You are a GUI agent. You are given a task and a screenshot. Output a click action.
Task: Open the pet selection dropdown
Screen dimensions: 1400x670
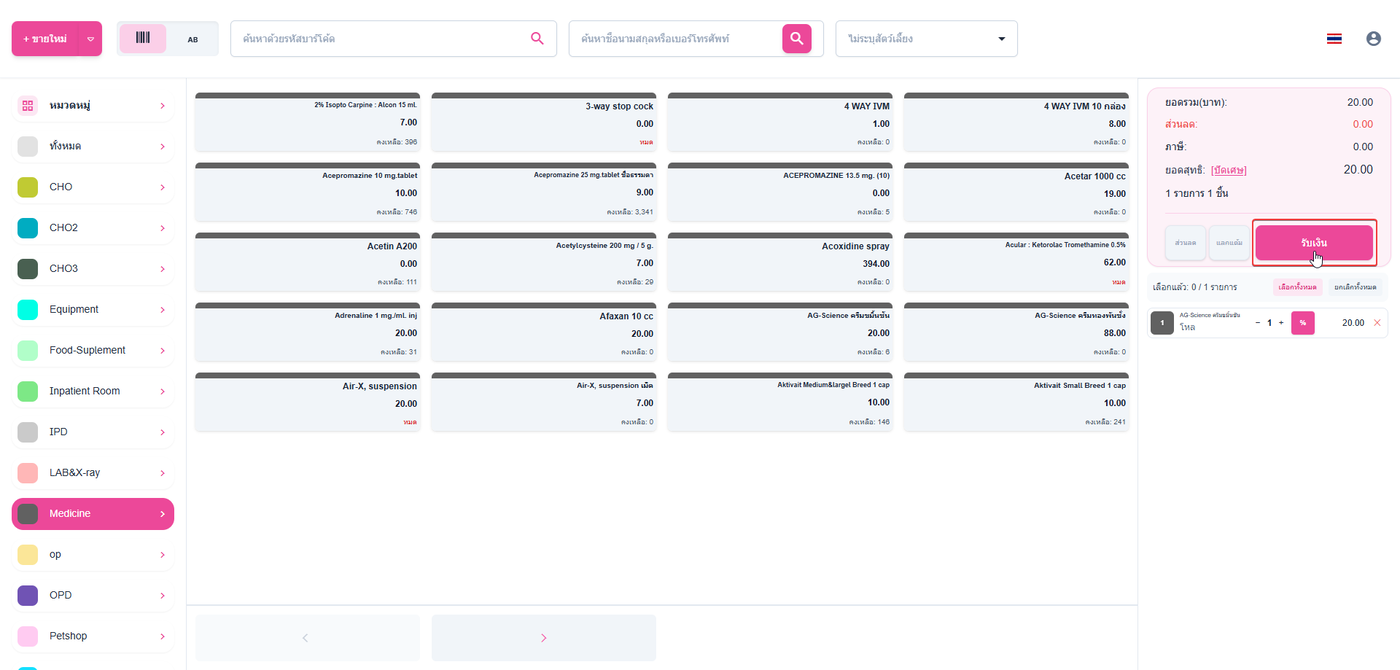pos(926,39)
